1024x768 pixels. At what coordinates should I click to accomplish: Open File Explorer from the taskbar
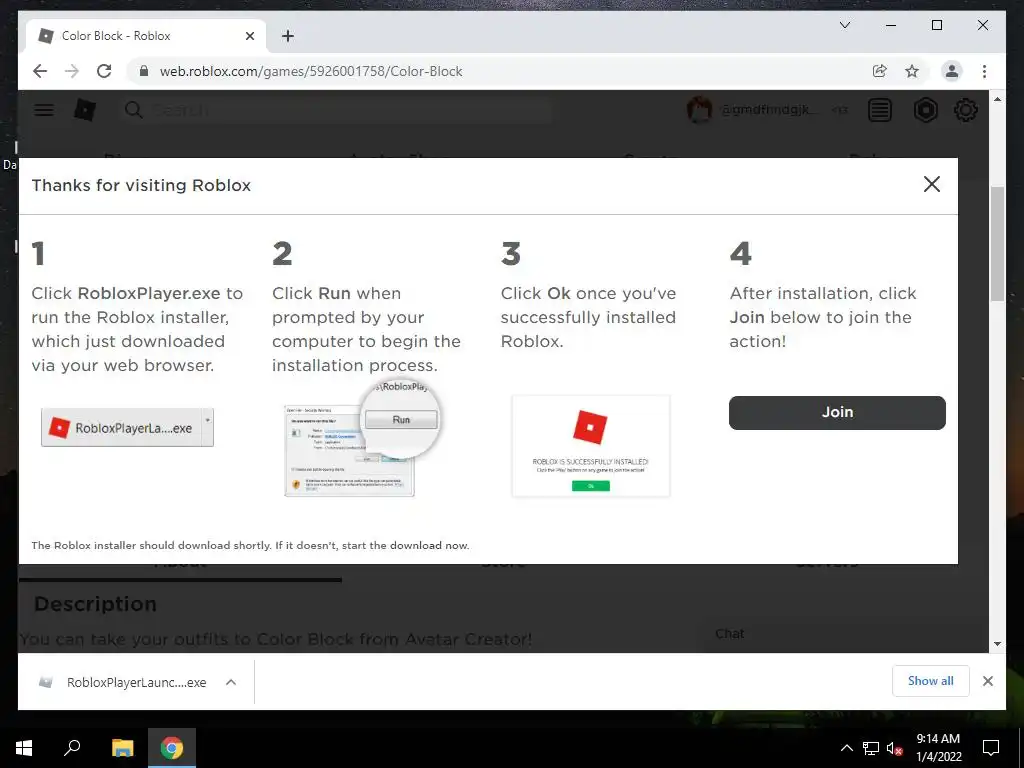tap(122, 748)
